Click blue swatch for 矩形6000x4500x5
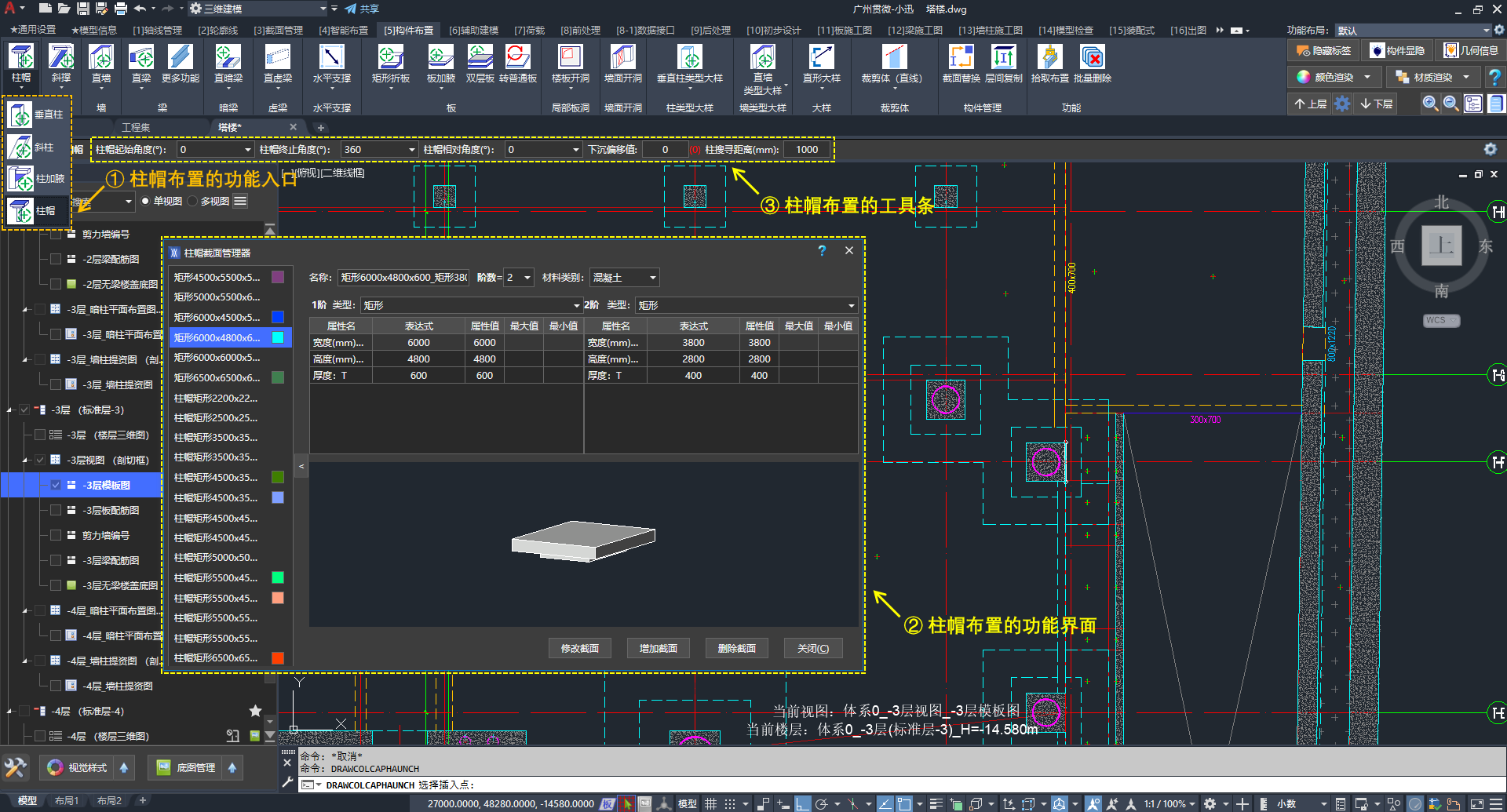 pos(278,317)
